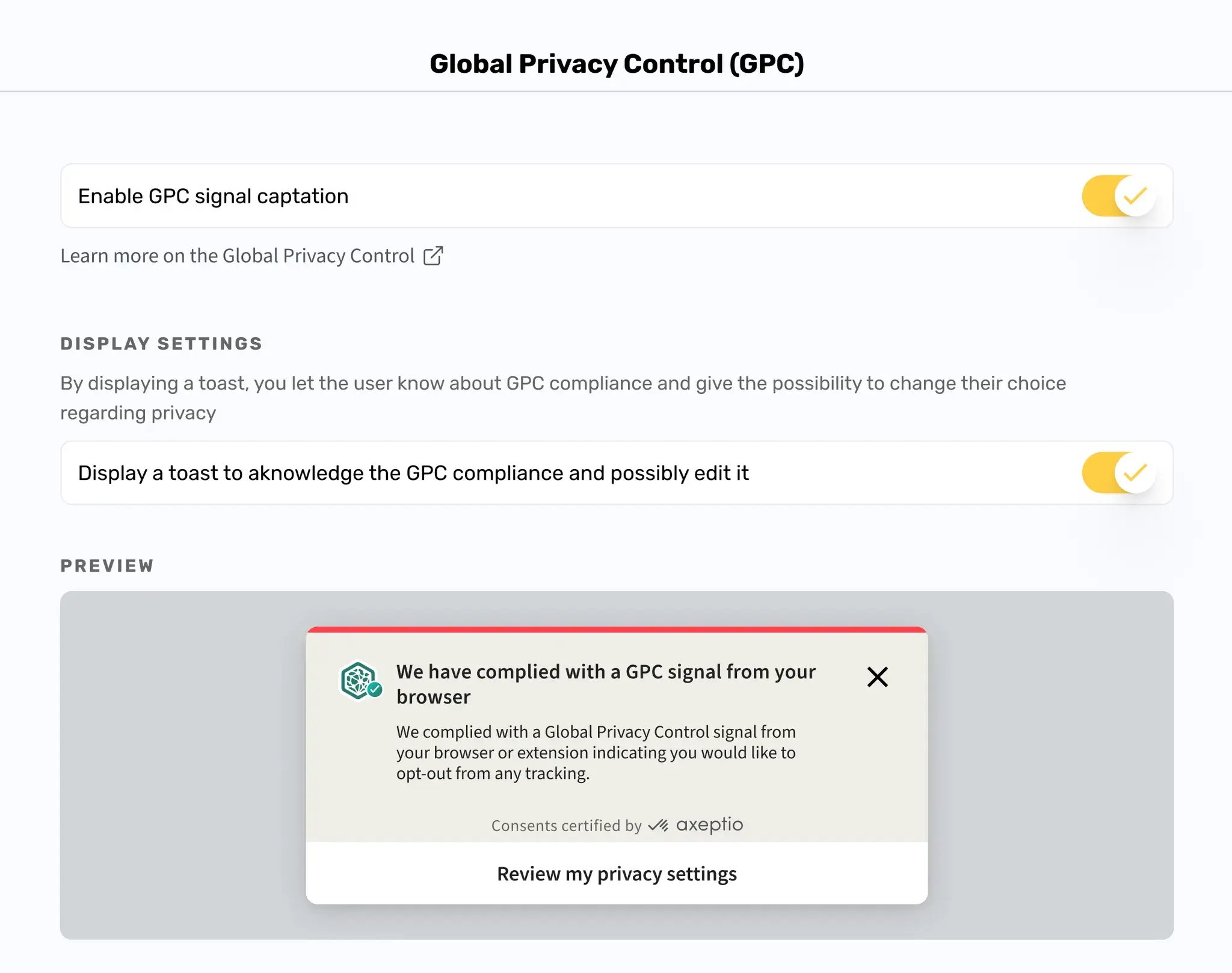The height and width of the screenshot is (973, 1232).
Task: Click the Enable GPC signal captation label
Action: tap(214, 197)
